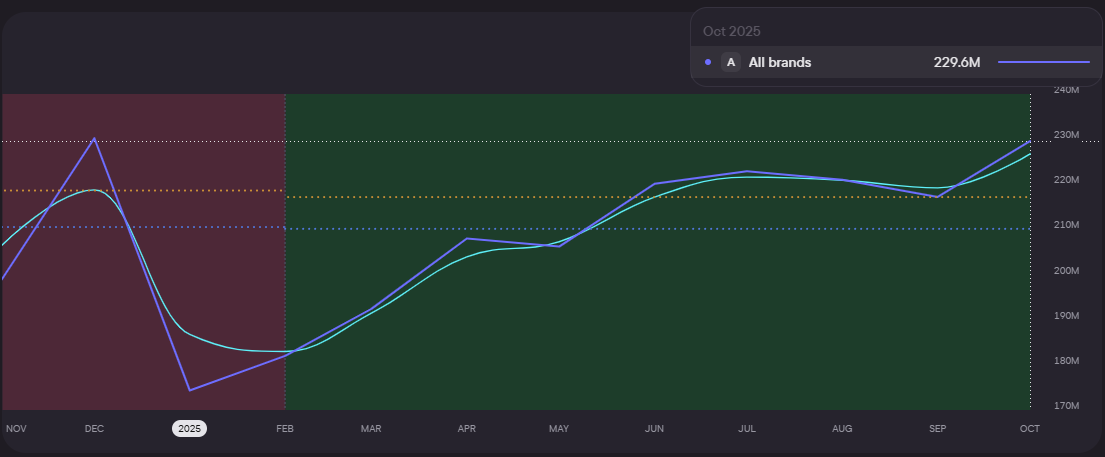Click the January low point on the purple line
The width and height of the screenshot is (1105, 457).
coord(189,390)
